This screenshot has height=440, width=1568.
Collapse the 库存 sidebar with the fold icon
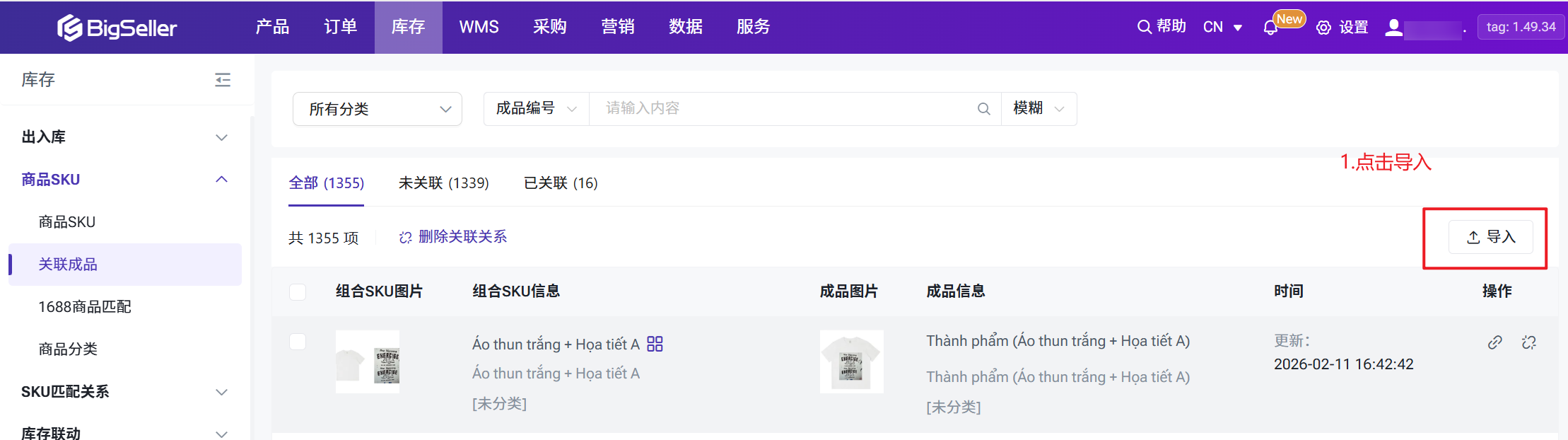pyautogui.click(x=223, y=79)
